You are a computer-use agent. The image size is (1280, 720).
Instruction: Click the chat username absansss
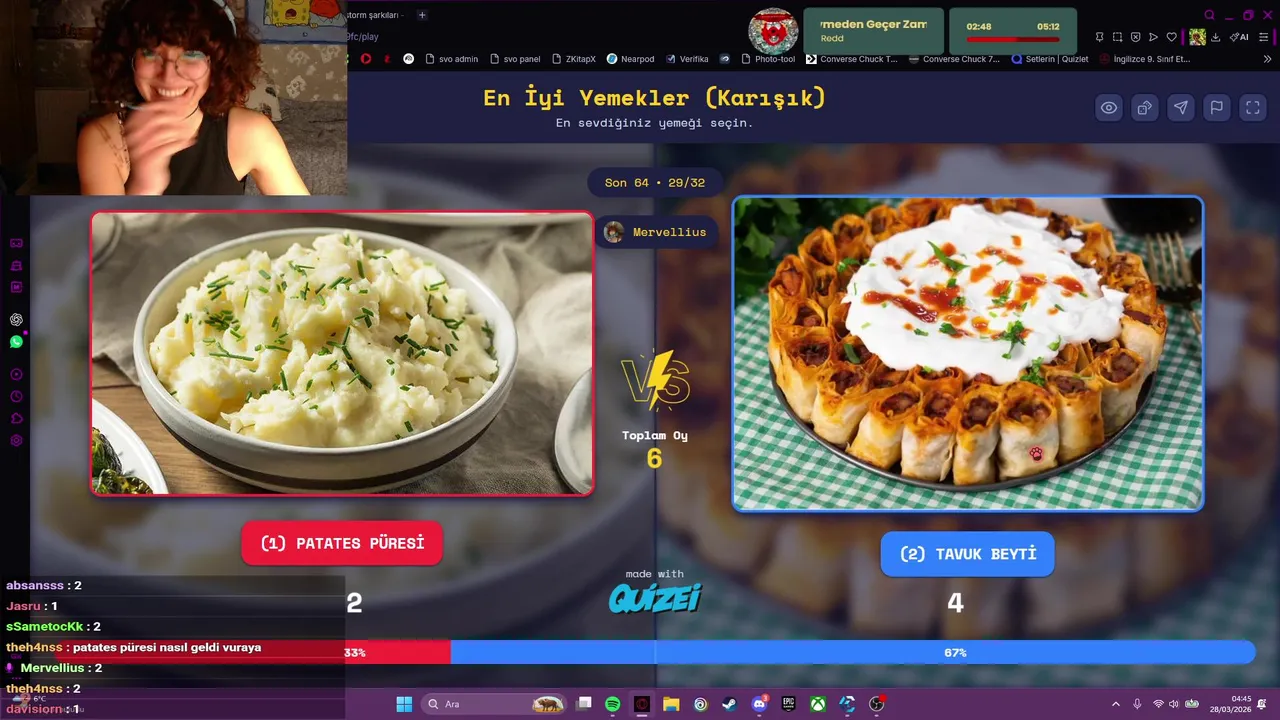click(x=35, y=586)
